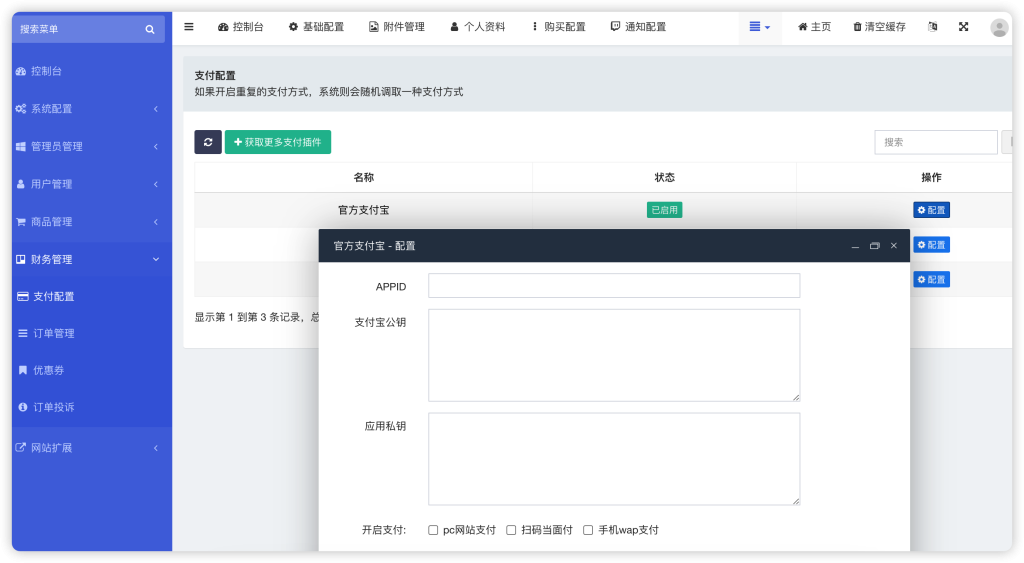Image resolution: width=1024 pixels, height=563 pixels.
Task: Click the refresh table button
Action: coord(208,142)
